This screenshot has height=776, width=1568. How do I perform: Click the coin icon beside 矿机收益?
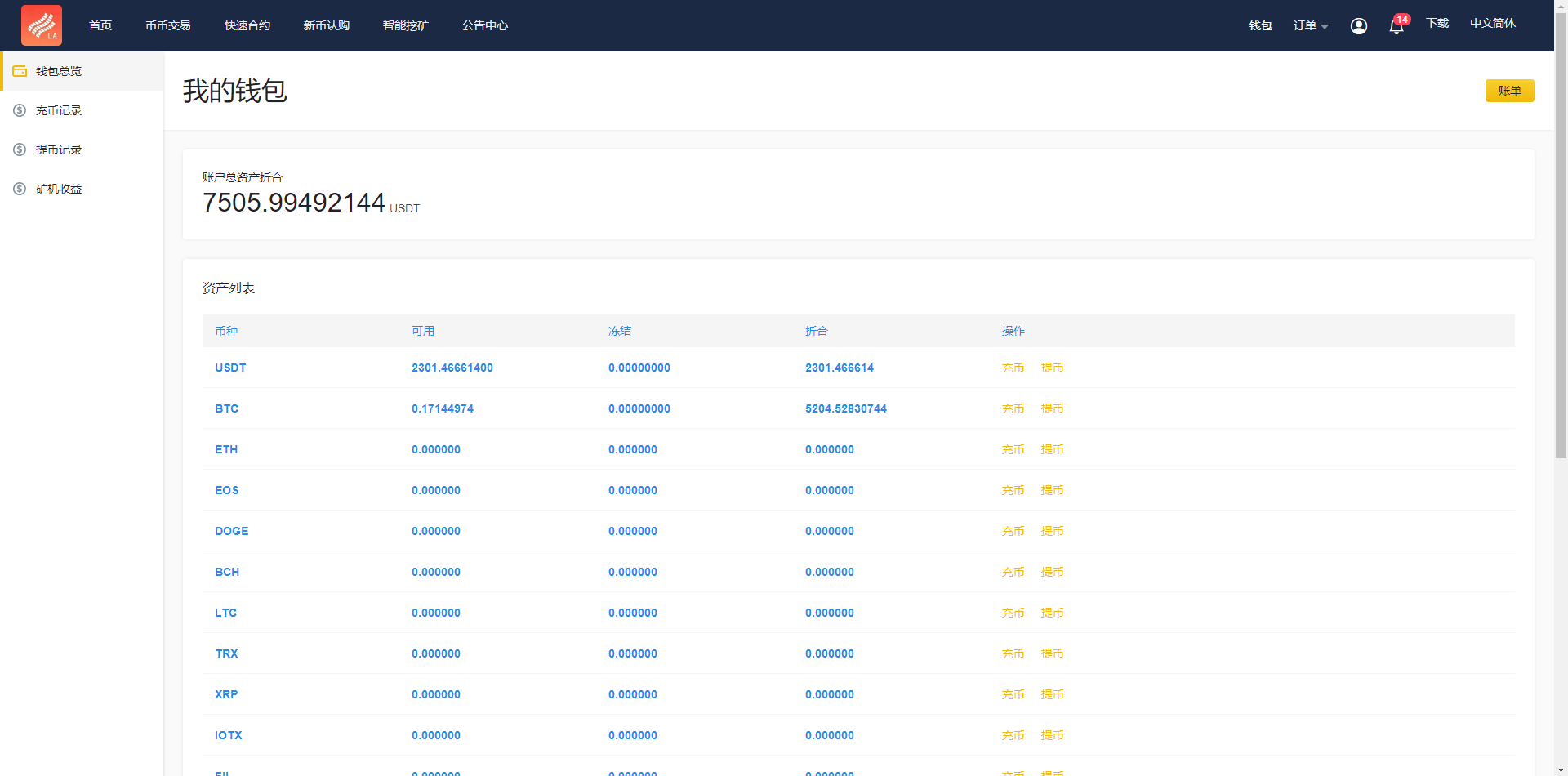point(20,189)
